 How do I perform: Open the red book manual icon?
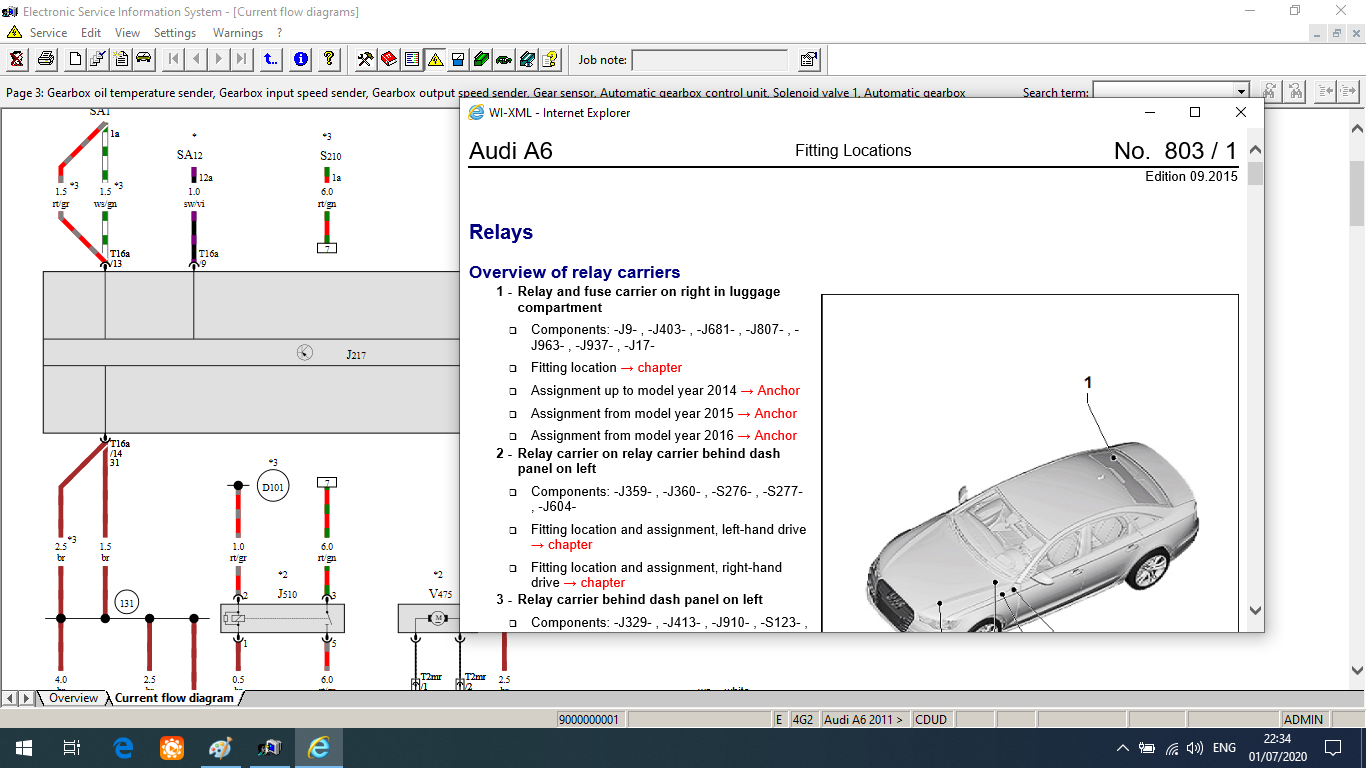(389, 59)
